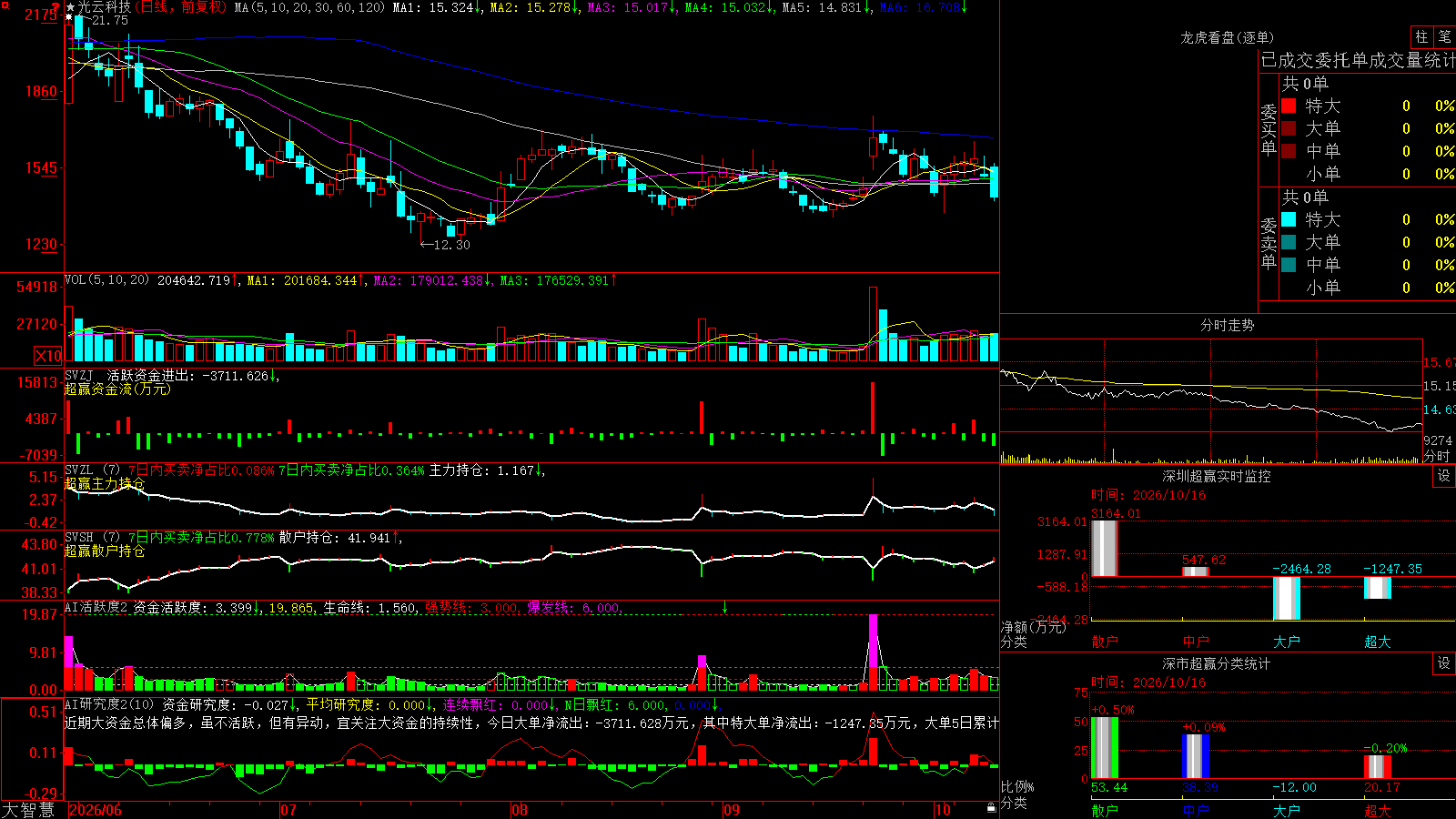Viewport: 1456px width, 819px height.
Task: Select the 龙虎看盘(逐单) panel title
Action: [1227, 37]
